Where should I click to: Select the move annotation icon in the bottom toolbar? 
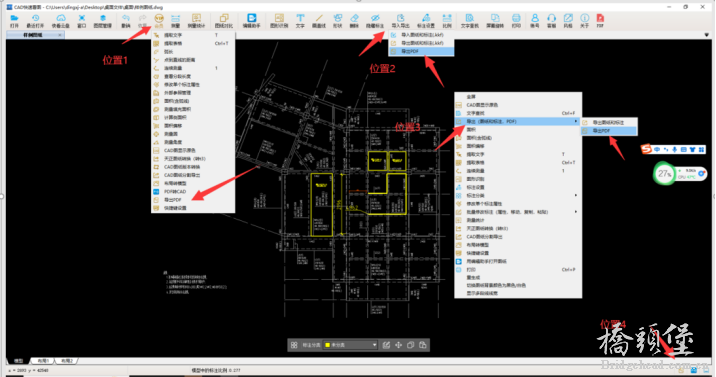click(398, 345)
